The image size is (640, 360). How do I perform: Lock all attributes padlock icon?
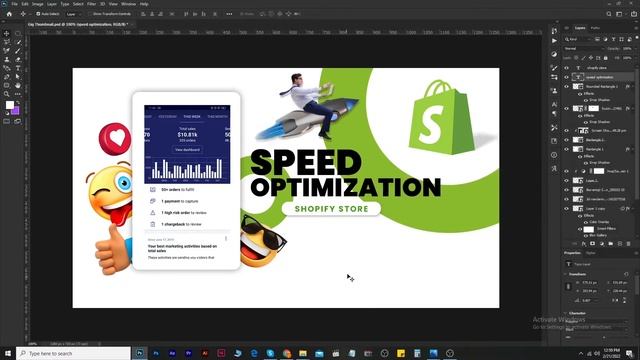pos(606,58)
